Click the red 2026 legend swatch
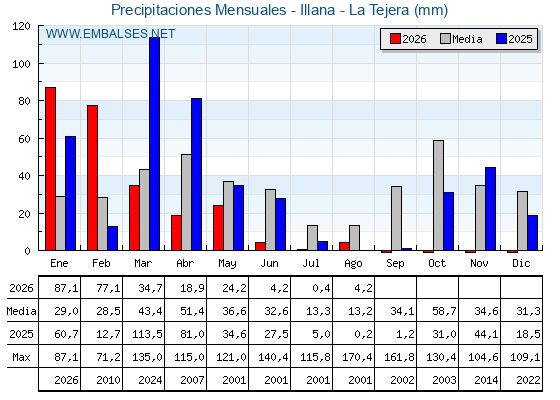560x400 pixels. (395, 39)
